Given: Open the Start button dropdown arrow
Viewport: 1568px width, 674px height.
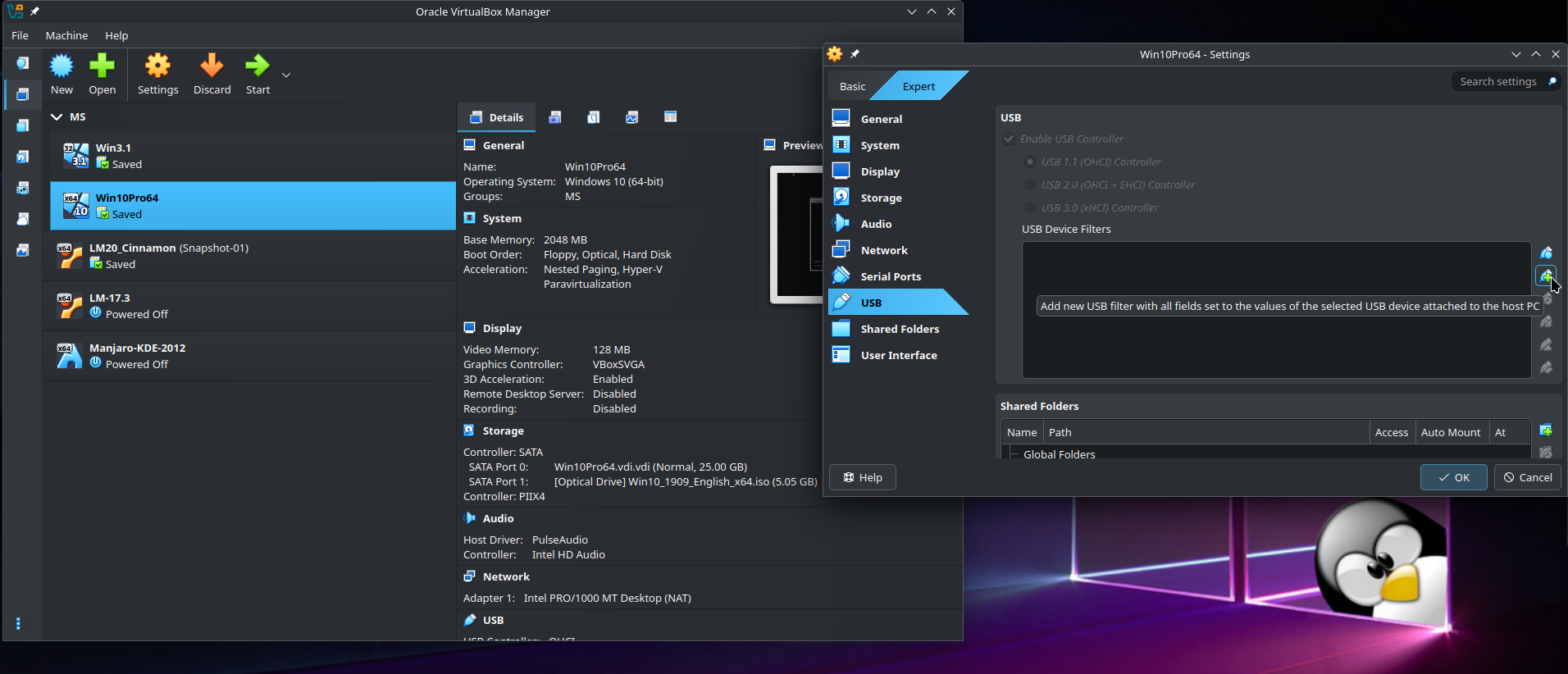Looking at the screenshot, I should [x=286, y=75].
